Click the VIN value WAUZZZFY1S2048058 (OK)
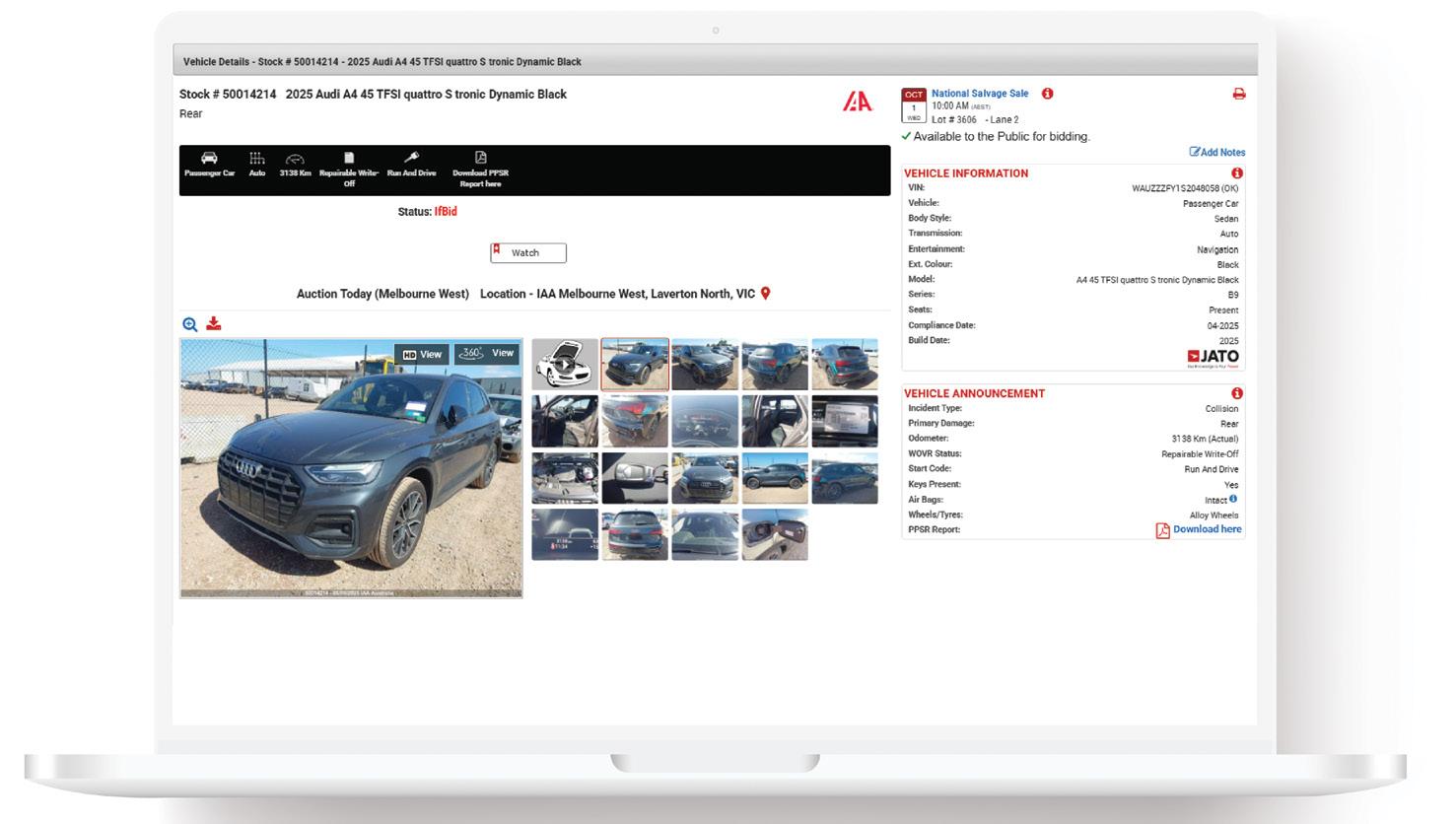The width and height of the screenshot is (1456, 824). coord(1185,188)
